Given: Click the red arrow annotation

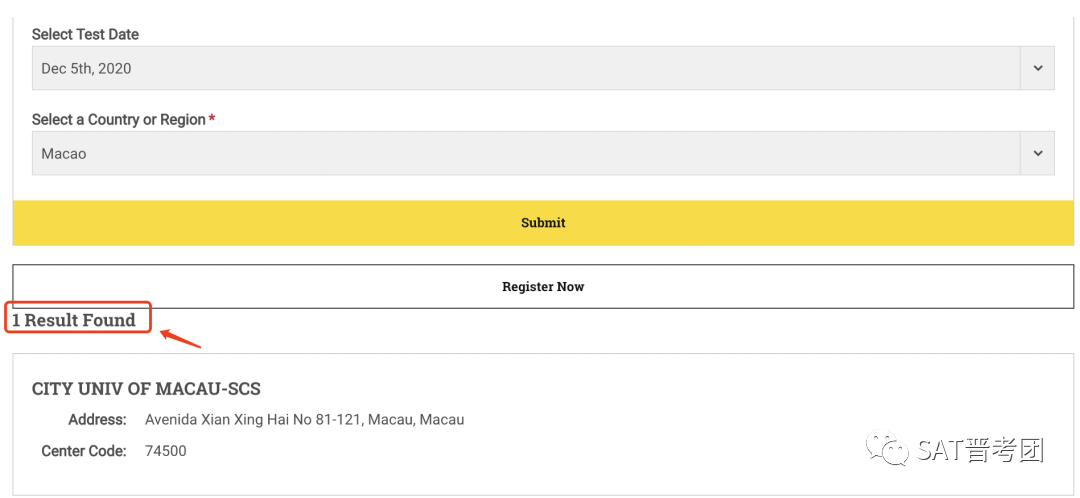Looking at the screenshot, I should tap(181, 339).
